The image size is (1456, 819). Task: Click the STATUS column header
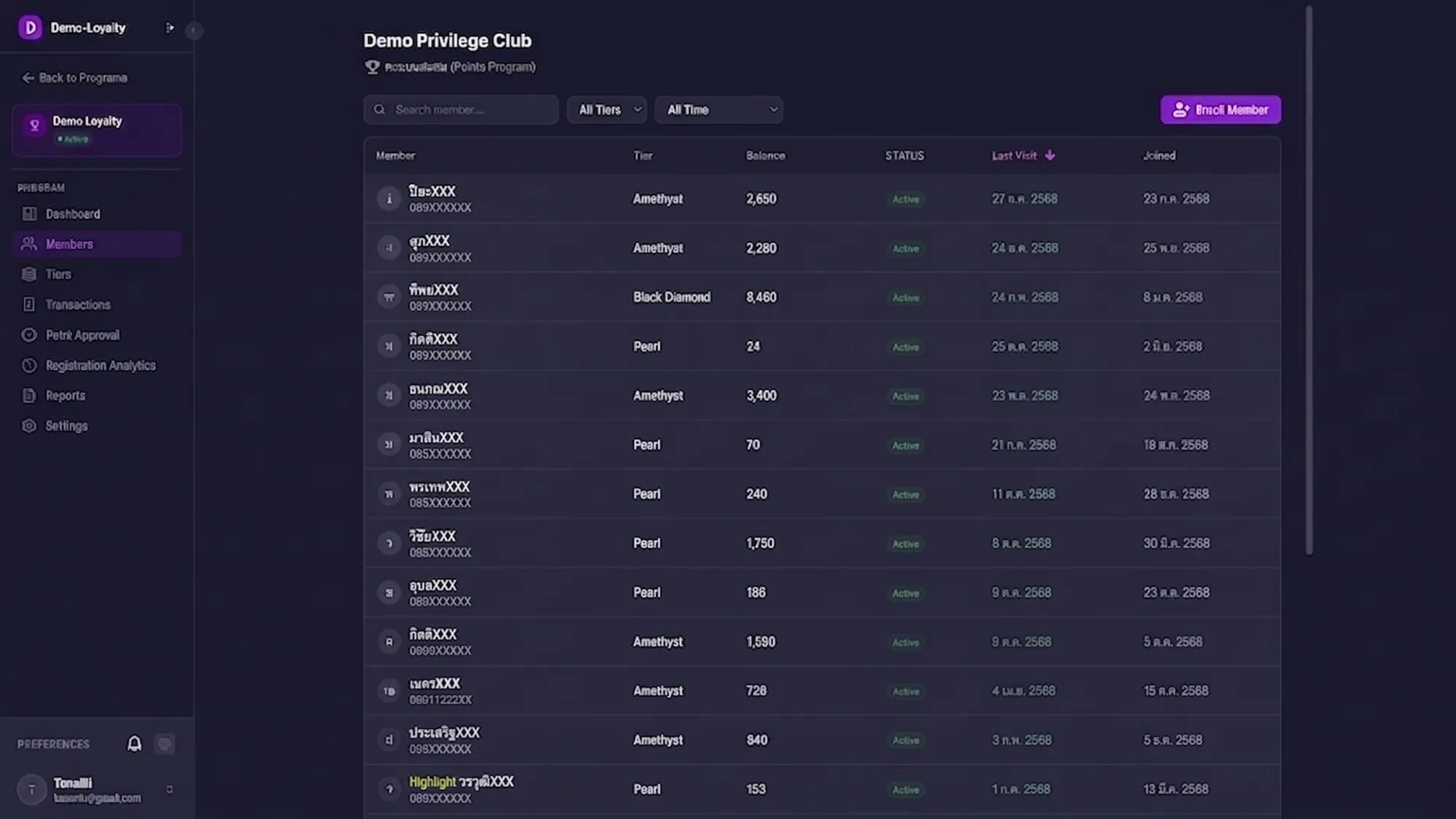coord(904,156)
